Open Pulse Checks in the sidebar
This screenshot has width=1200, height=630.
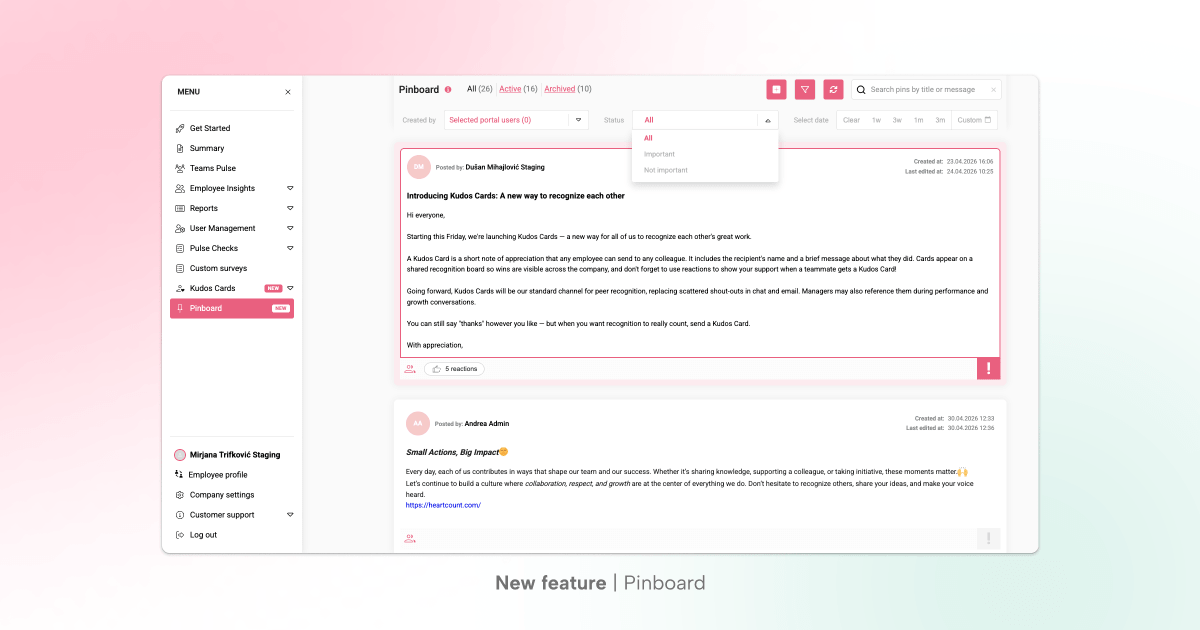[214, 248]
